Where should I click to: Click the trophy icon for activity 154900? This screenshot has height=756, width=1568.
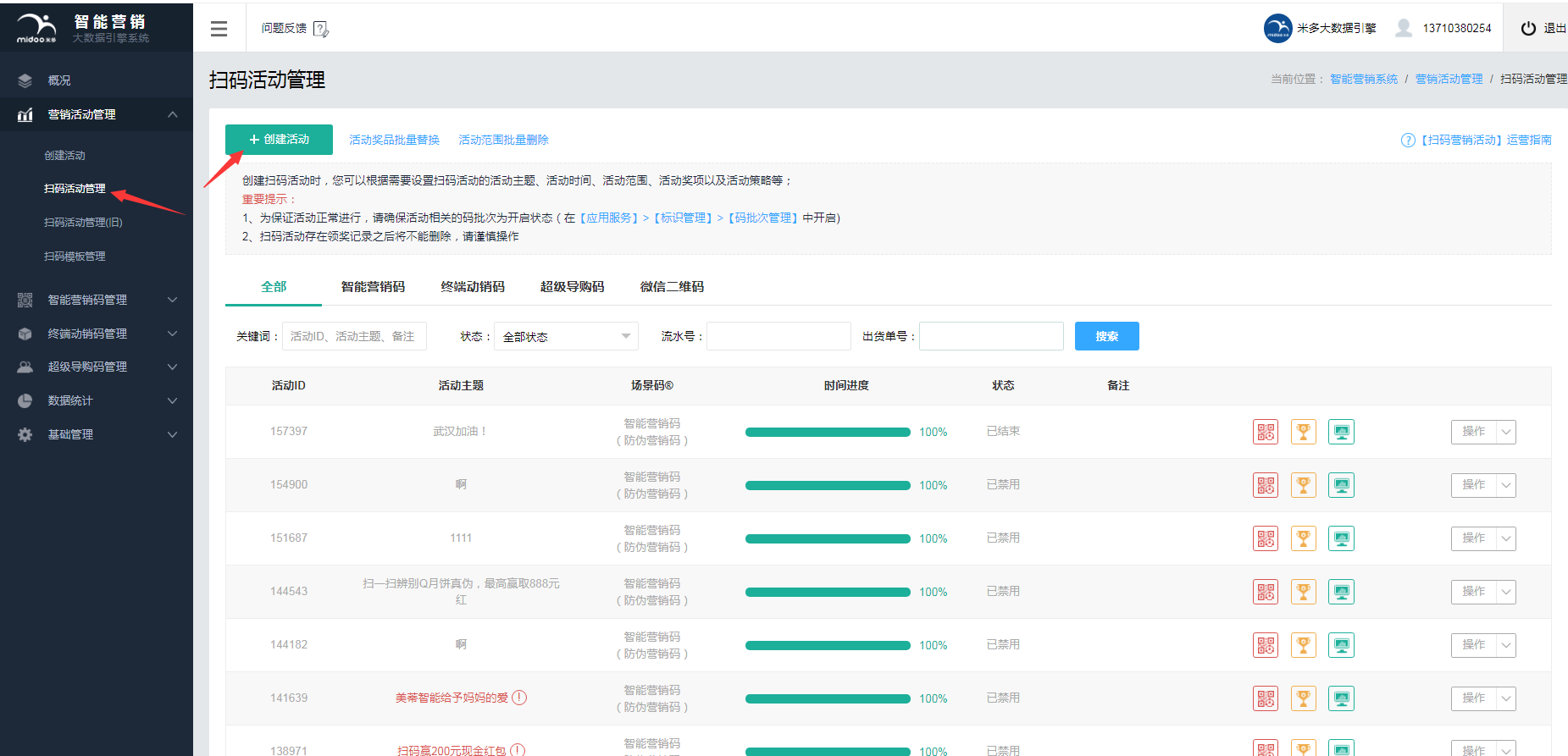1304,485
